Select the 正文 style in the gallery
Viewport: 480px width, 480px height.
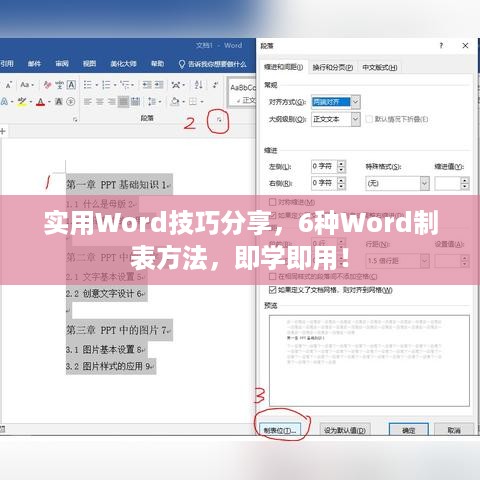(x=242, y=92)
